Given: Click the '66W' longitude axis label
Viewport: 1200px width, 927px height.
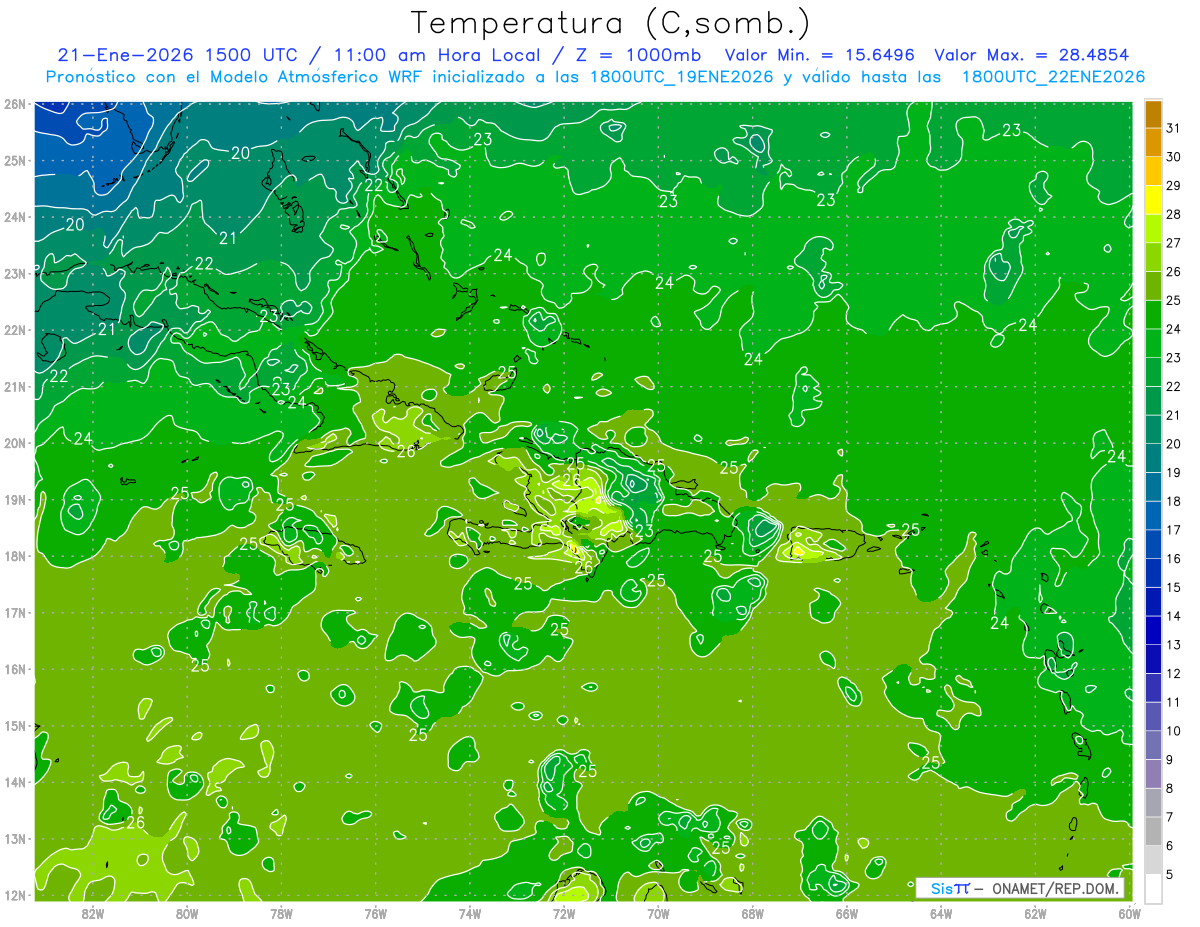Looking at the screenshot, I should [x=846, y=912].
